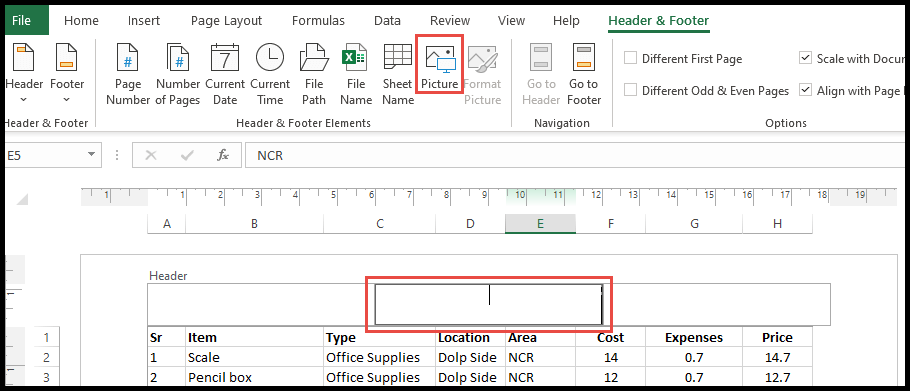Click the Cost header cell

click(x=611, y=338)
